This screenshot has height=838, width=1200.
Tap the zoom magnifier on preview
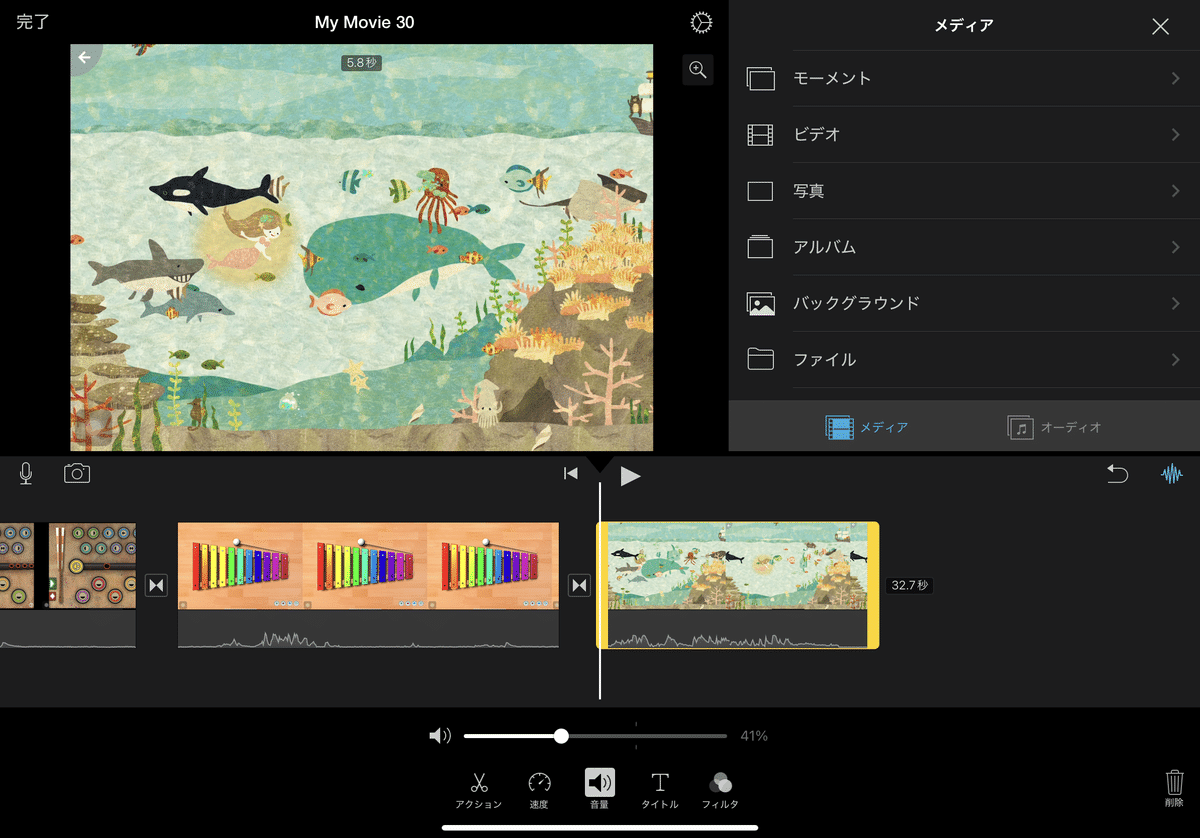[698, 70]
